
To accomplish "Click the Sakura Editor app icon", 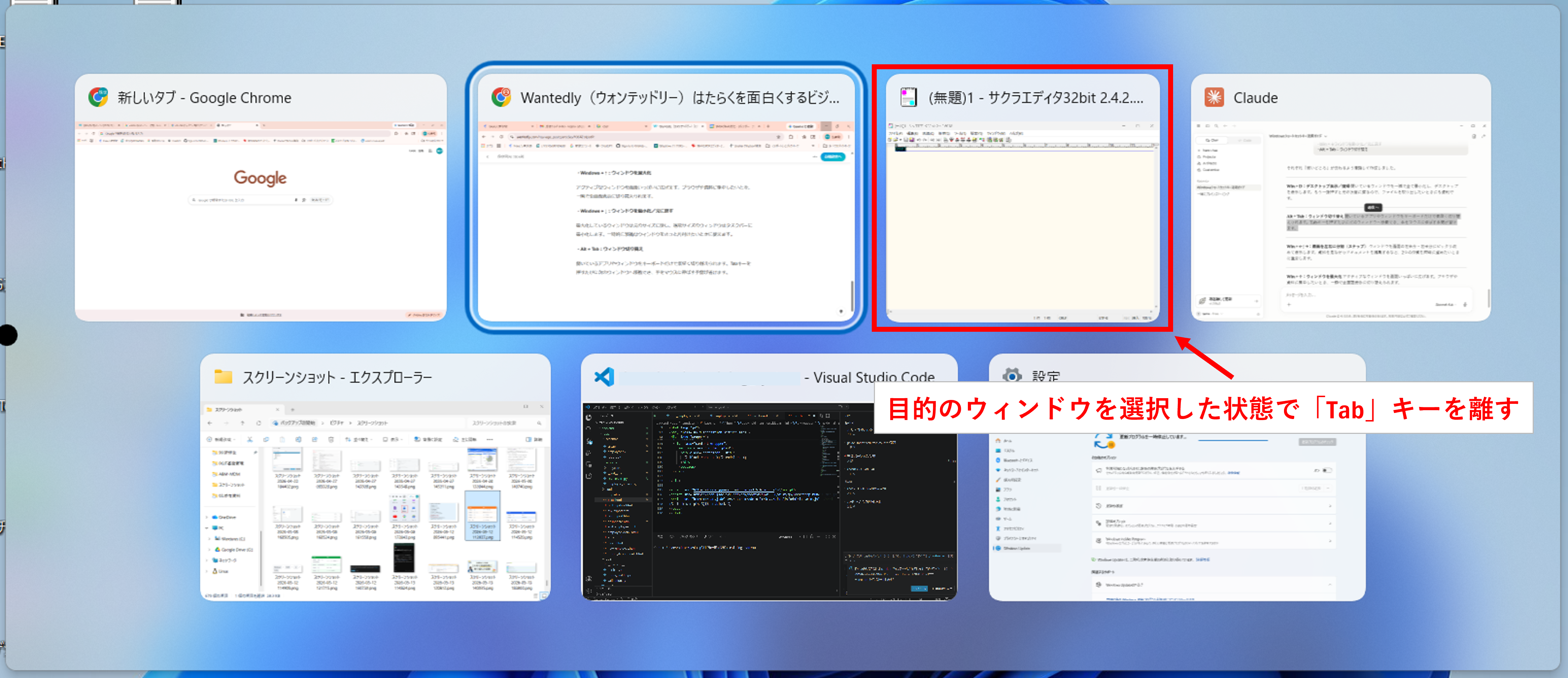I will click(x=908, y=98).
